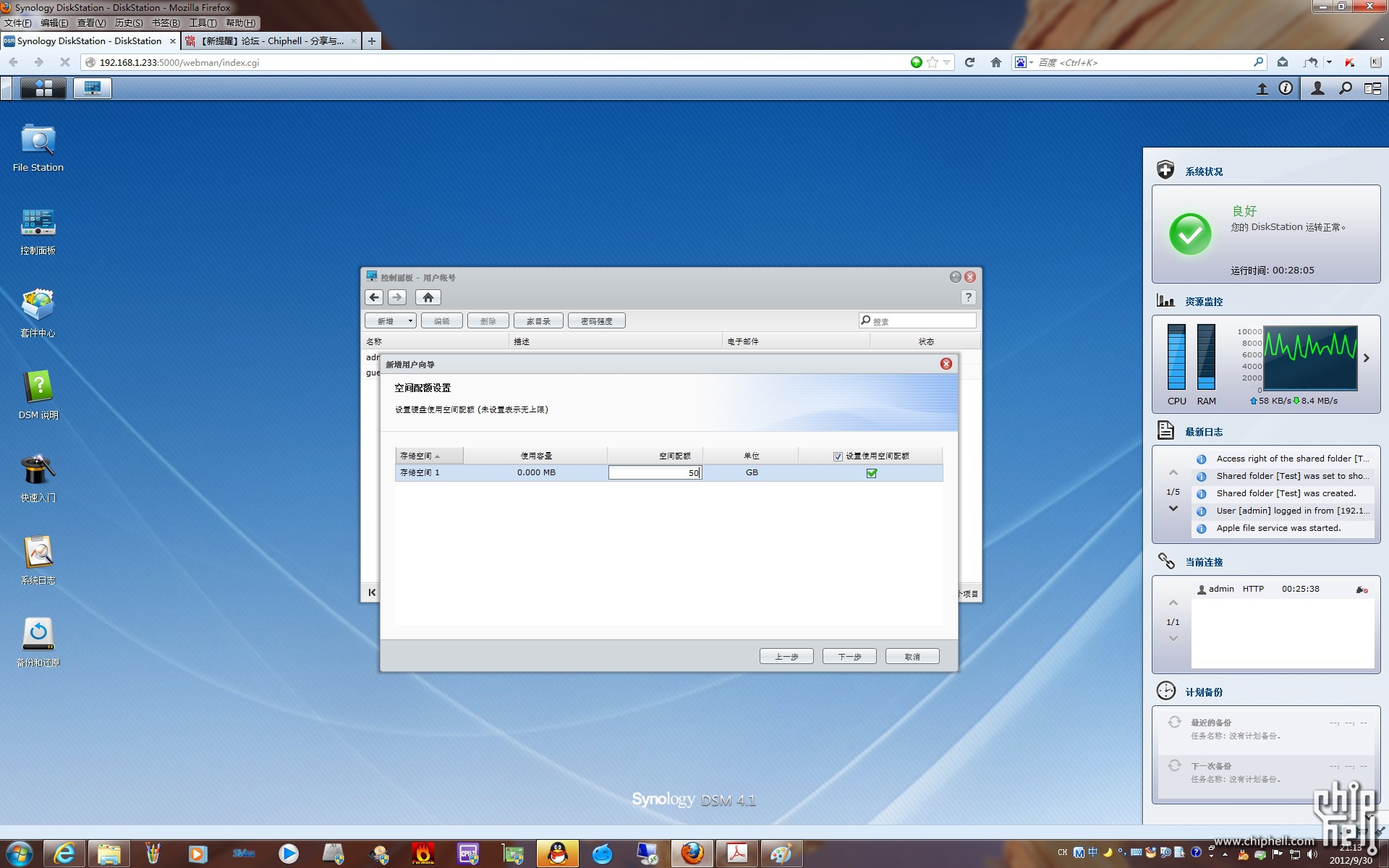This screenshot has height=868, width=1389.
Task: Click the user search box
Action: coord(917,321)
